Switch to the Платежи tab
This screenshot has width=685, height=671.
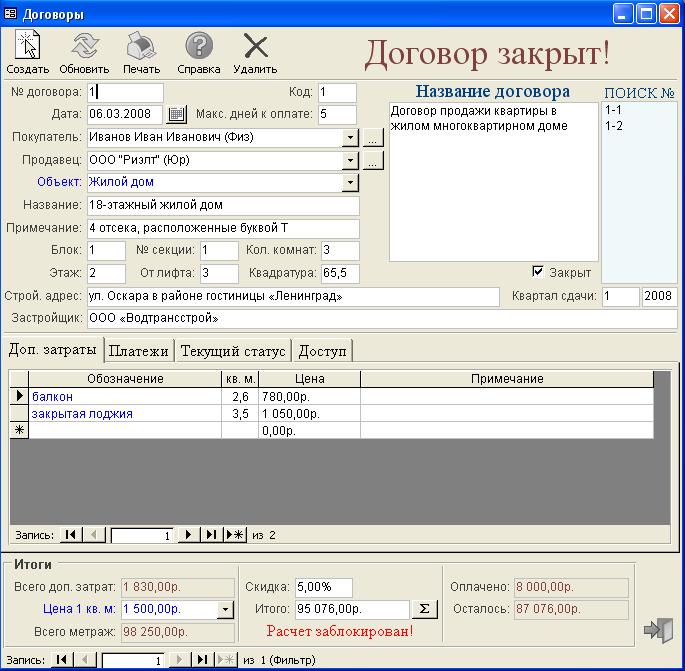[x=138, y=351]
